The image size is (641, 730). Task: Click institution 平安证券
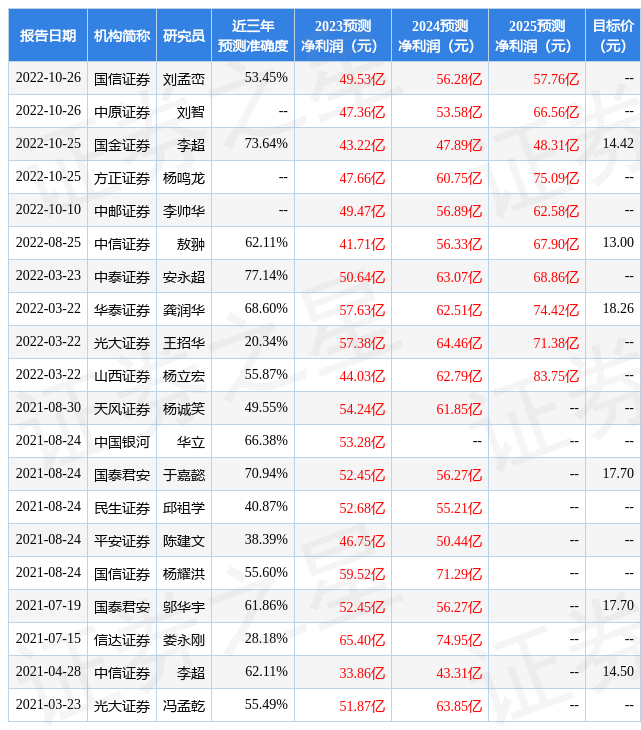pyautogui.click(x=122, y=541)
